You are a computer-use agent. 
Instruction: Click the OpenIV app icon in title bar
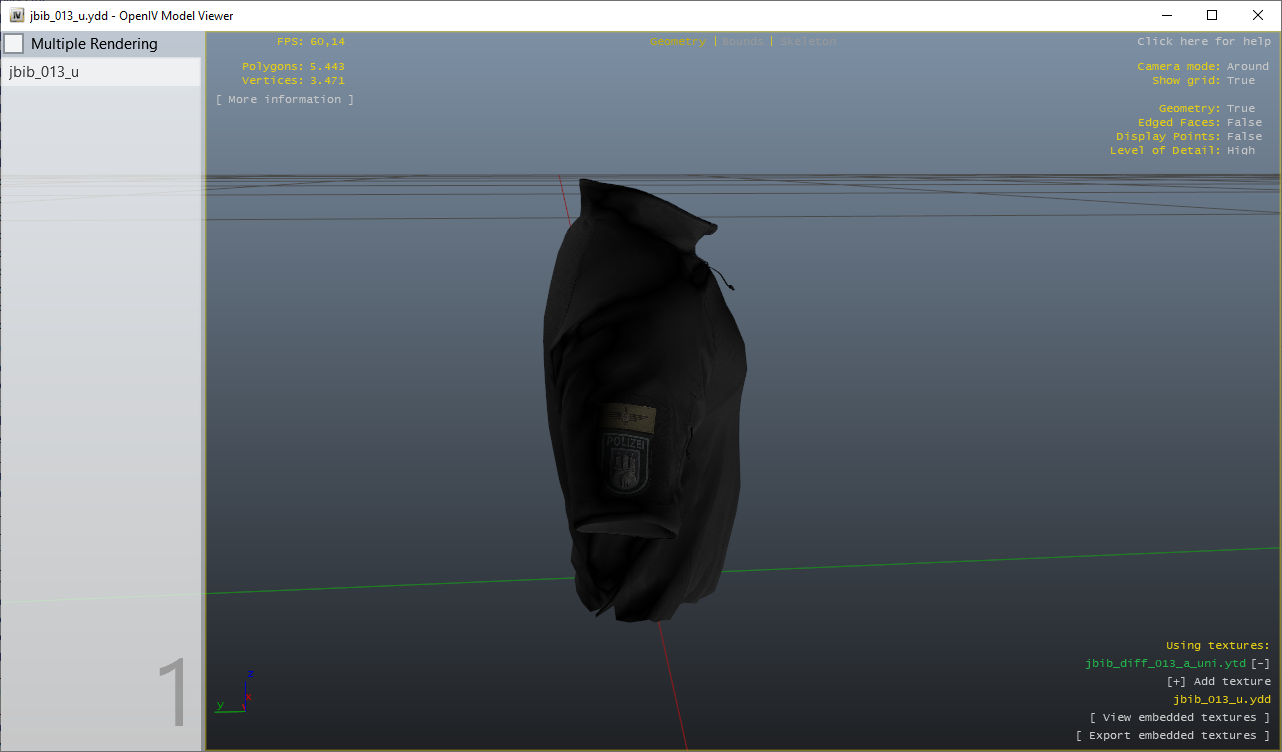click(17, 16)
